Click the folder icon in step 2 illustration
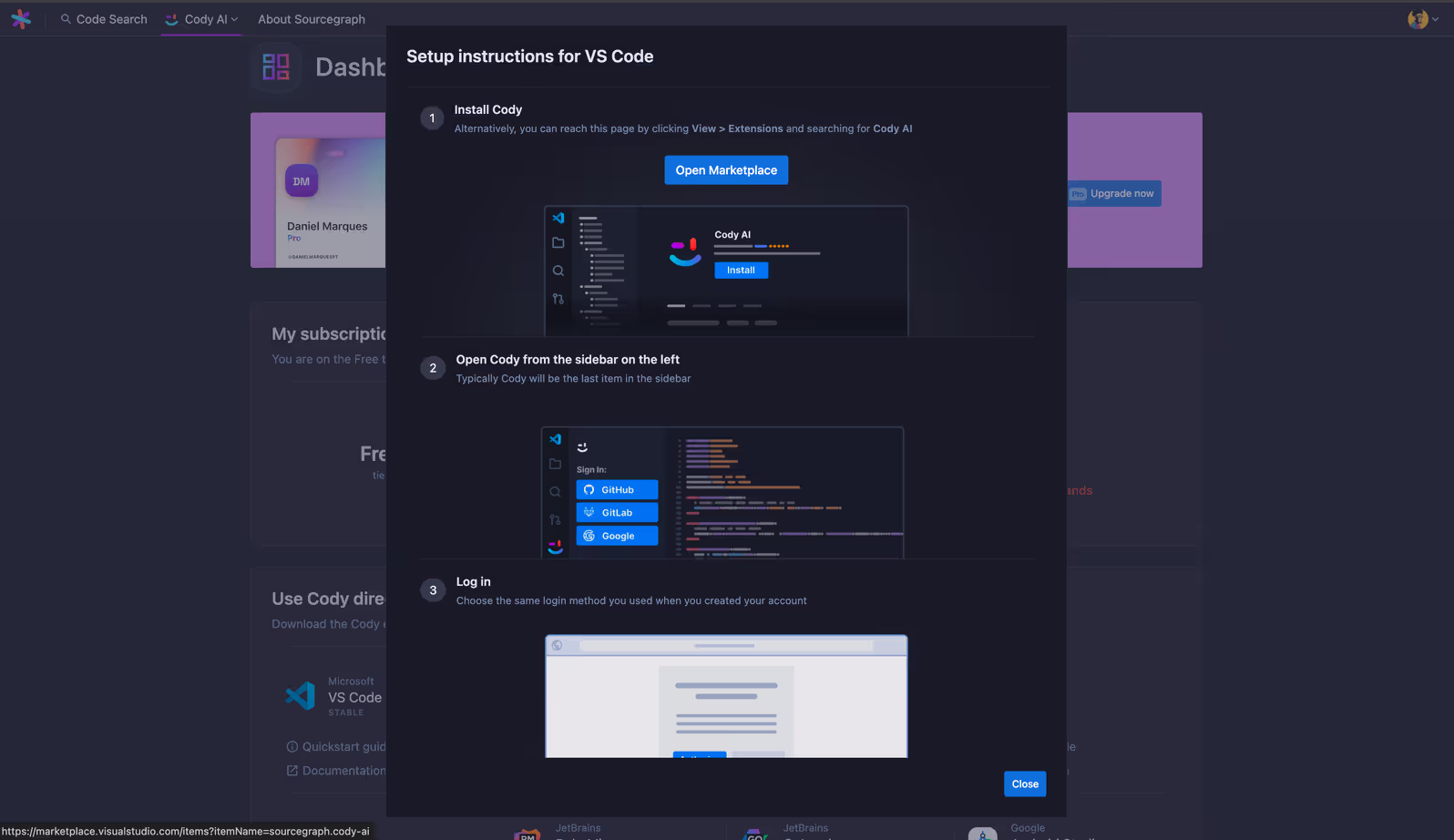 [555, 464]
